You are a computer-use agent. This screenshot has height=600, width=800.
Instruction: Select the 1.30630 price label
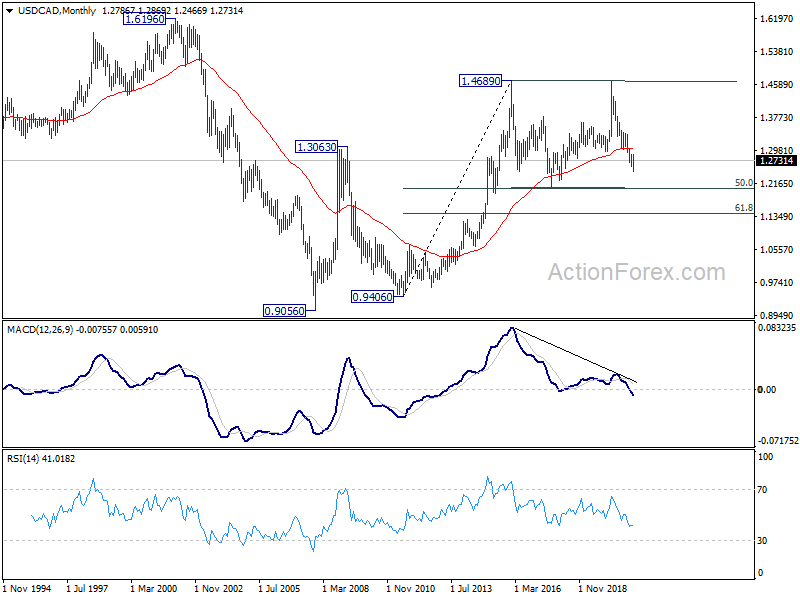point(316,146)
